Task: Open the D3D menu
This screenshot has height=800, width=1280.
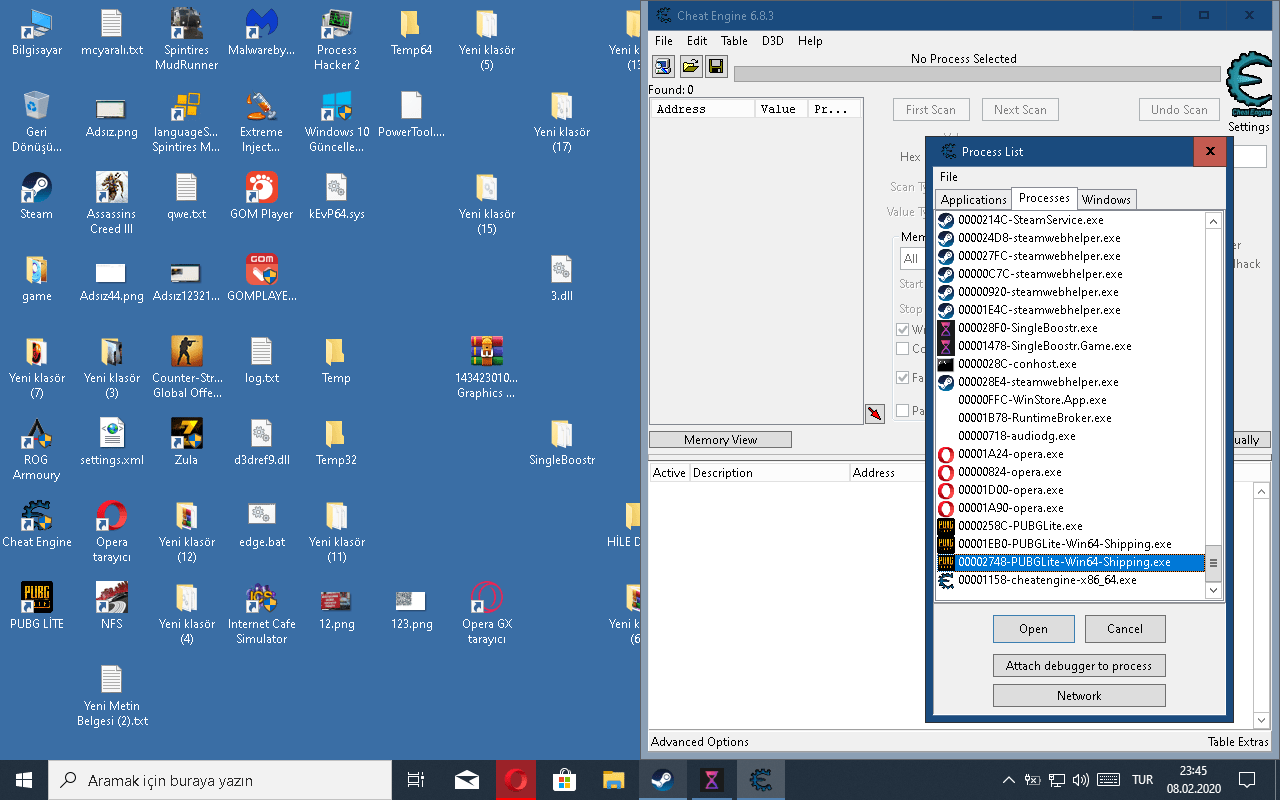Action: [x=773, y=41]
